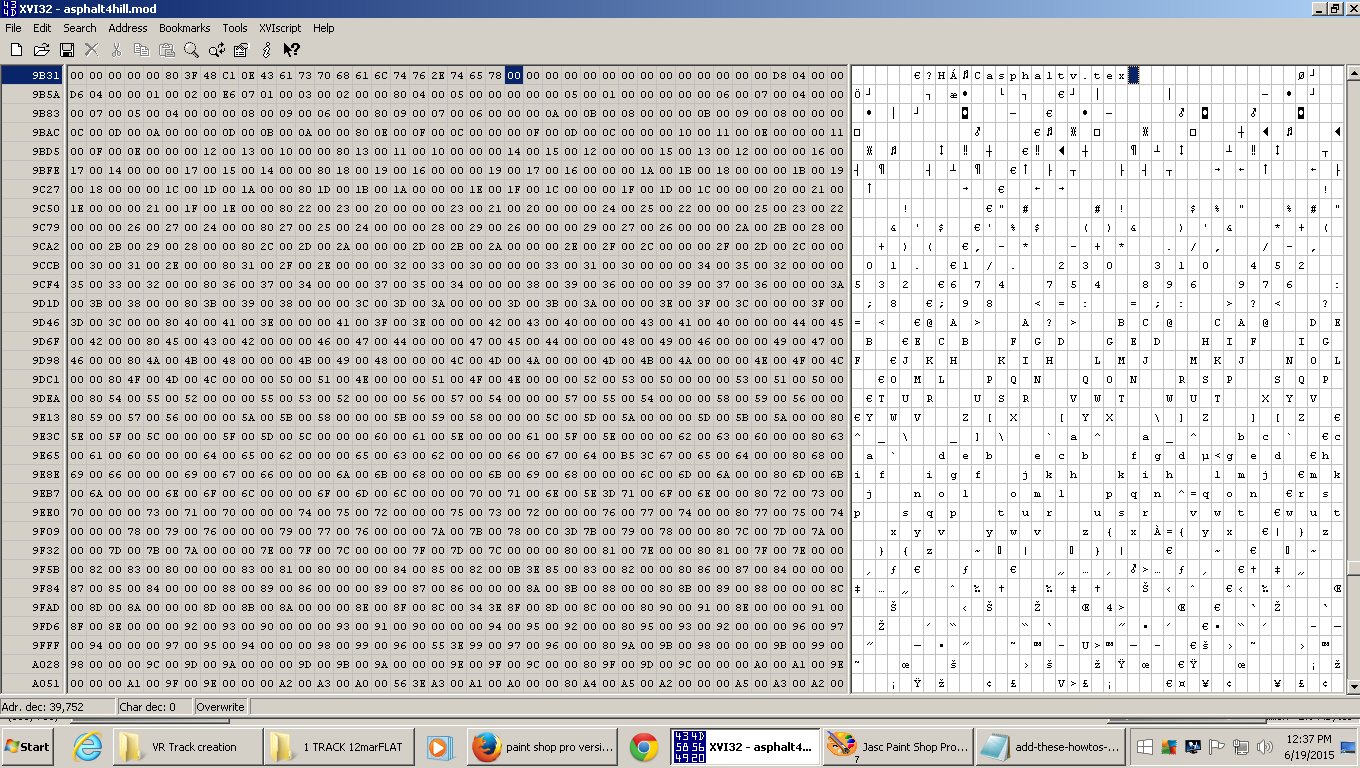Viewport: 1360px width, 768px height.
Task: Click the Paste clipboard icon
Action: (166, 49)
